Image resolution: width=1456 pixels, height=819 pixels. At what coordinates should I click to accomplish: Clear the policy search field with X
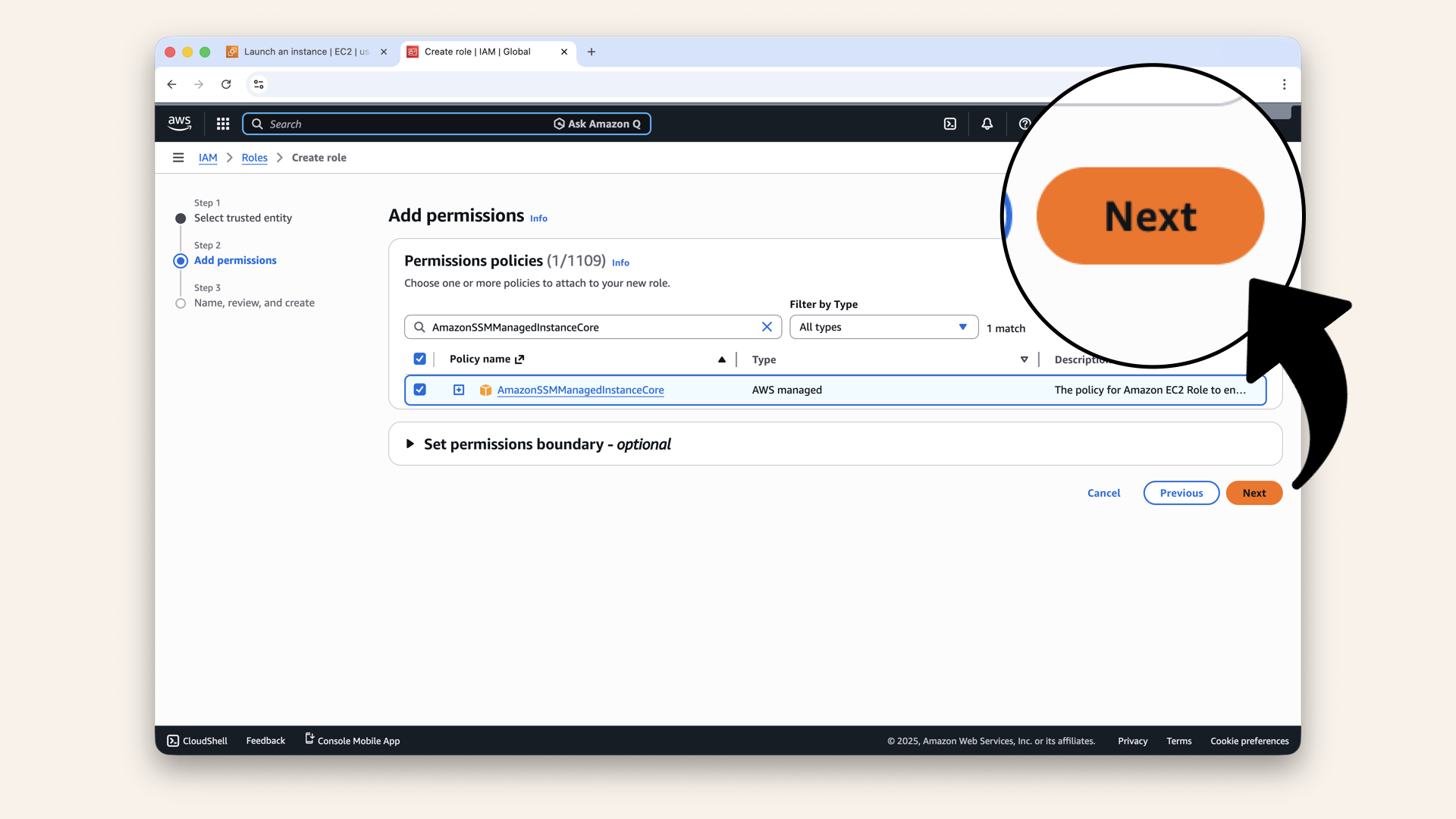tap(767, 327)
